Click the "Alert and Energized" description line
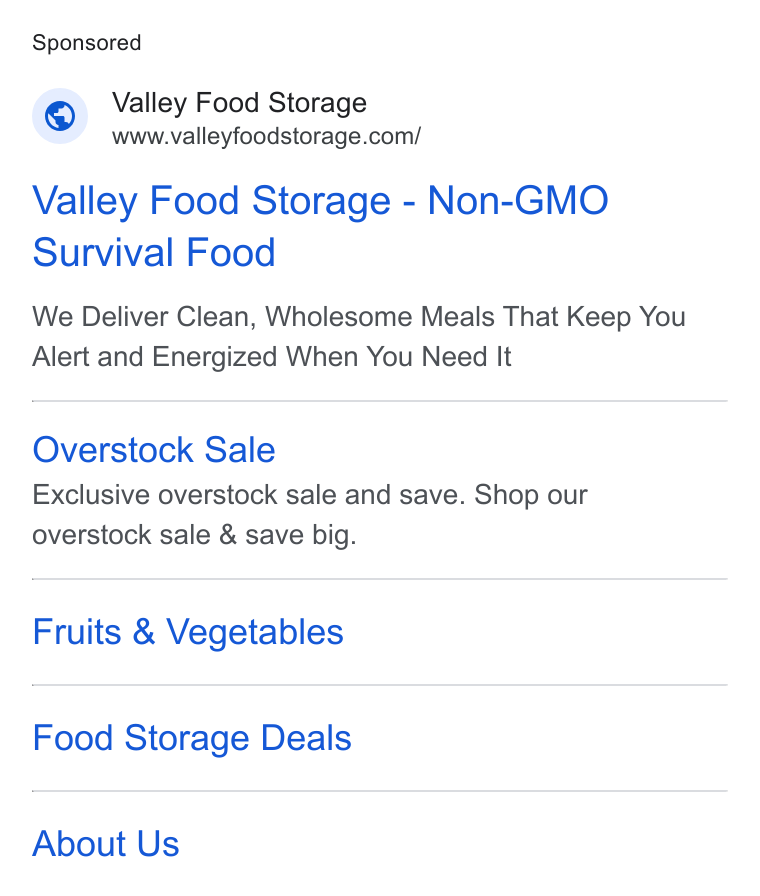The height and width of the screenshot is (896, 760). click(271, 357)
